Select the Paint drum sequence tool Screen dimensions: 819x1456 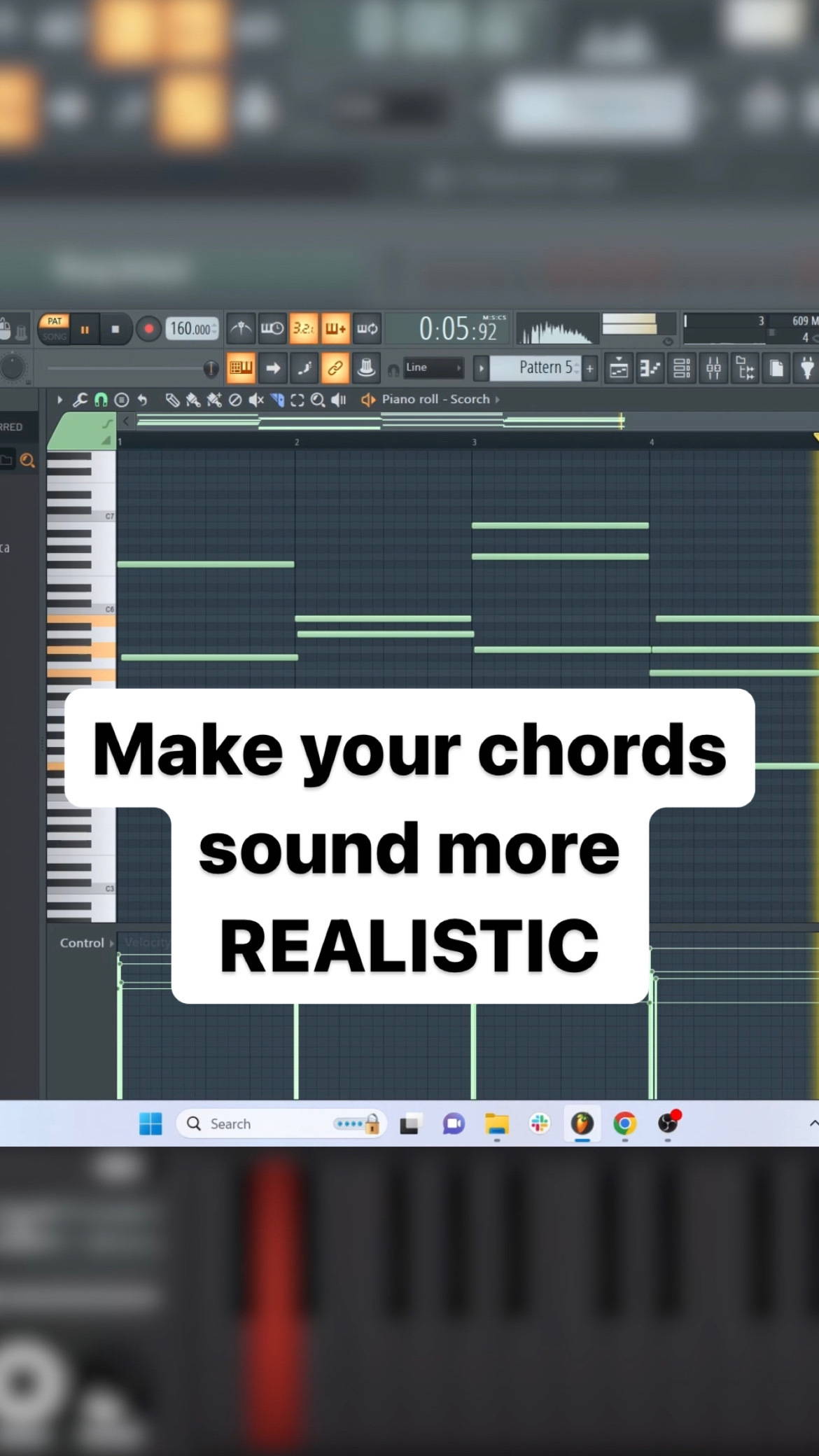click(x=214, y=400)
